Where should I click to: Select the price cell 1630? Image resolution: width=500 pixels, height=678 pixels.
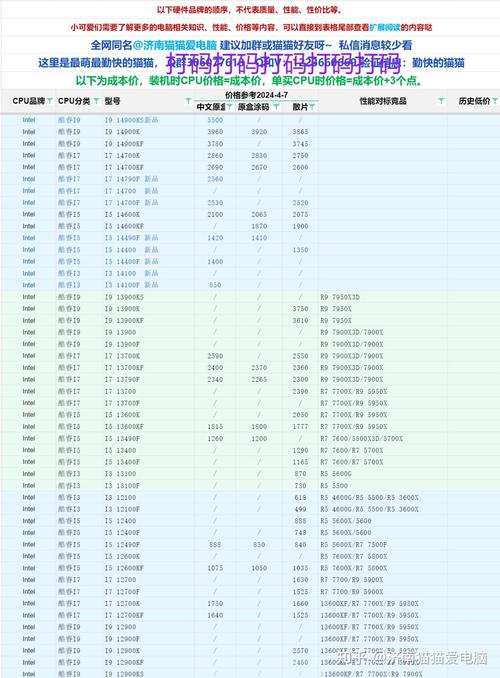click(x=300, y=580)
